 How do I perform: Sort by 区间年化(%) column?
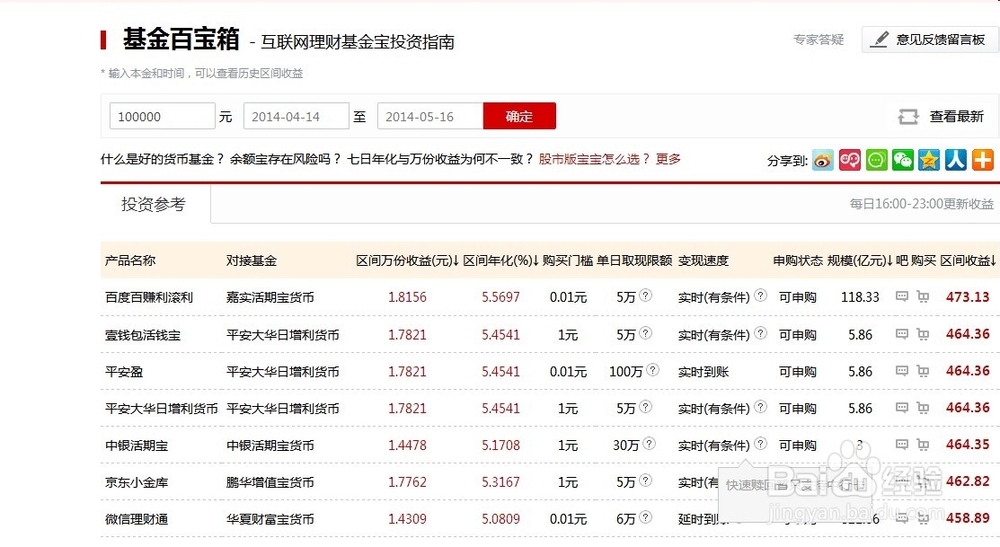point(501,261)
